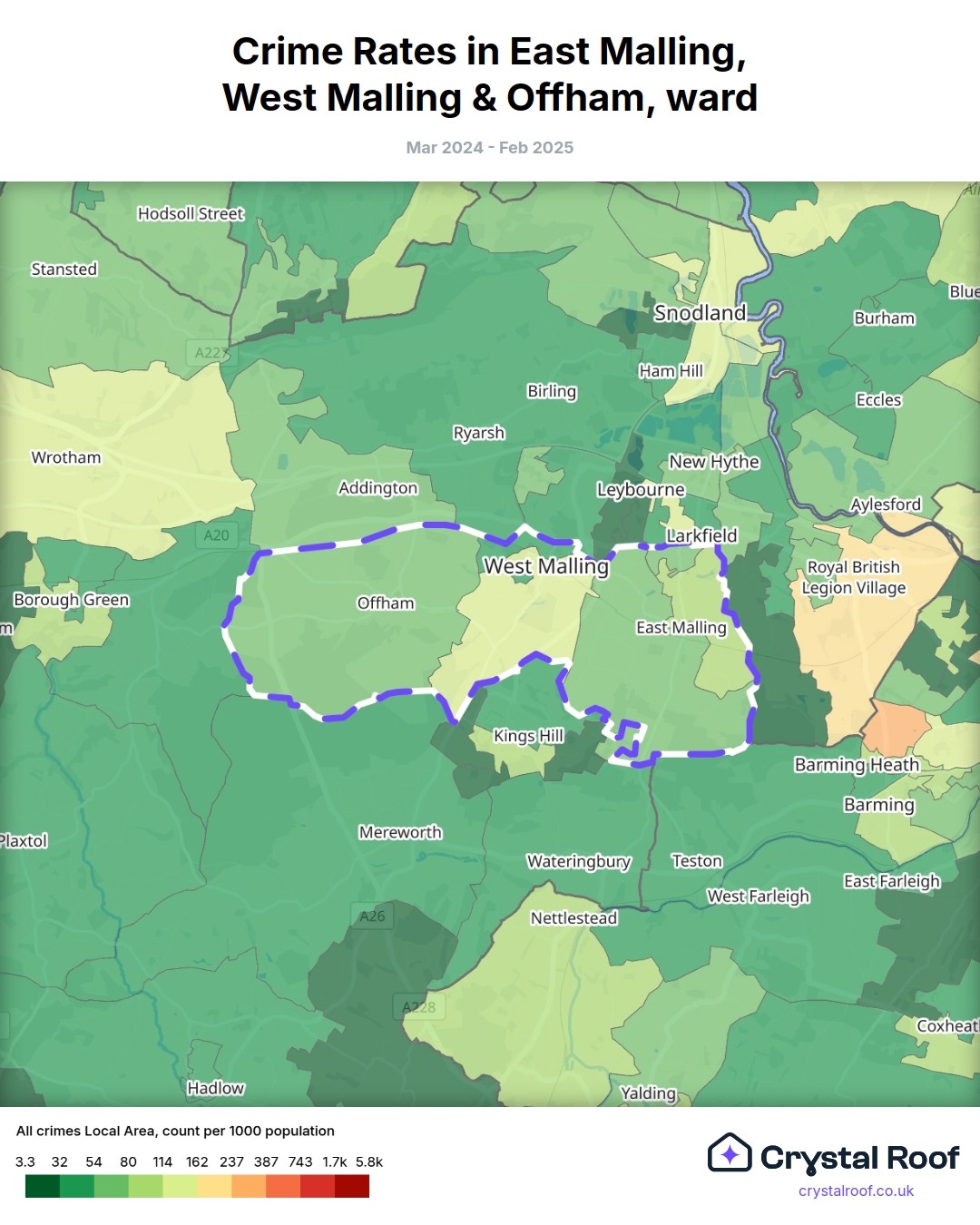Viewport: 980px width, 1225px height.
Task: Click the Aylesford label on the map
Action: (x=885, y=505)
